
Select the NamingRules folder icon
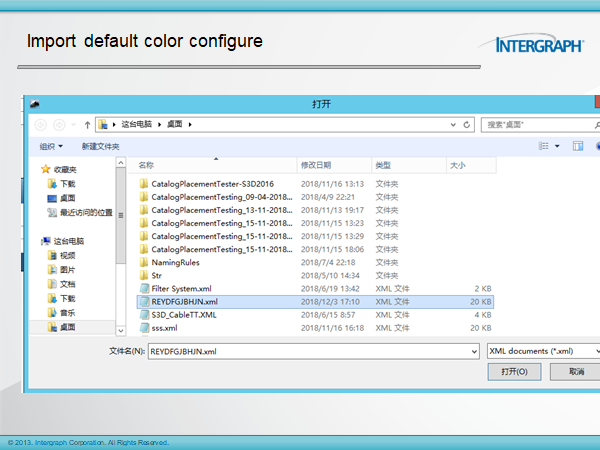click(x=144, y=262)
